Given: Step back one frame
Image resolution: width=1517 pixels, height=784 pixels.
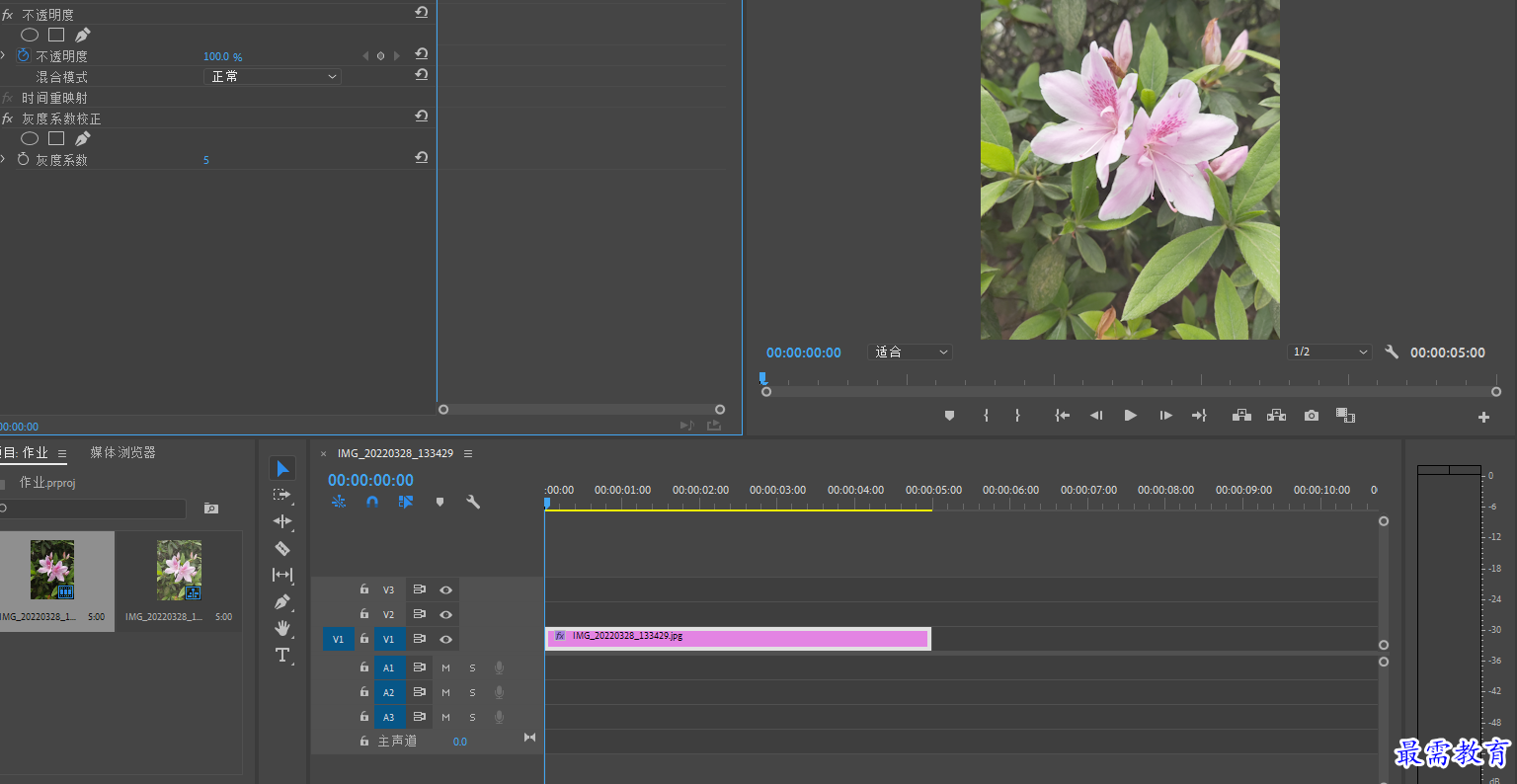Looking at the screenshot, I should [1095, 416].
